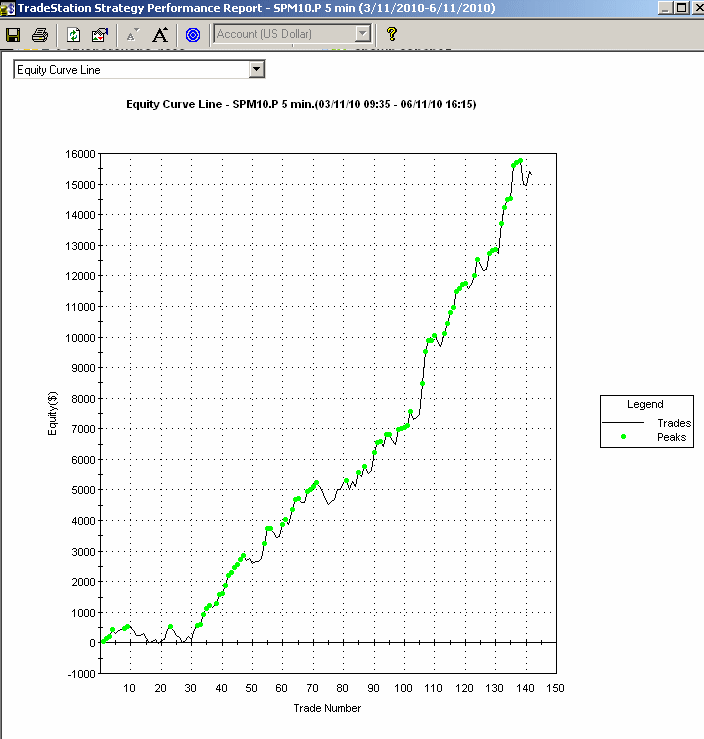The image size is (704, 739).
Task: Click the Save report floppy disk icon
Action: point(13,34)
